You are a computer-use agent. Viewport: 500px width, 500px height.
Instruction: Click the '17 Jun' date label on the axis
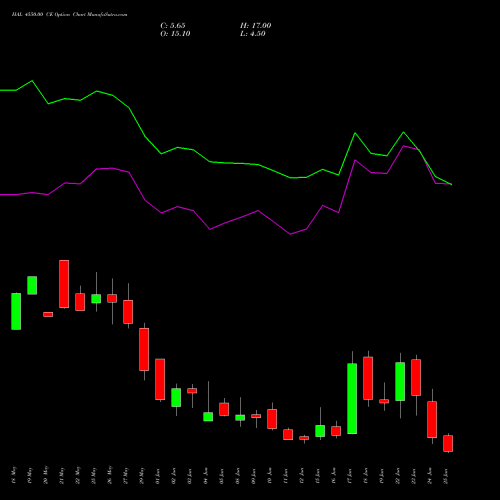[x=350, y=476]
